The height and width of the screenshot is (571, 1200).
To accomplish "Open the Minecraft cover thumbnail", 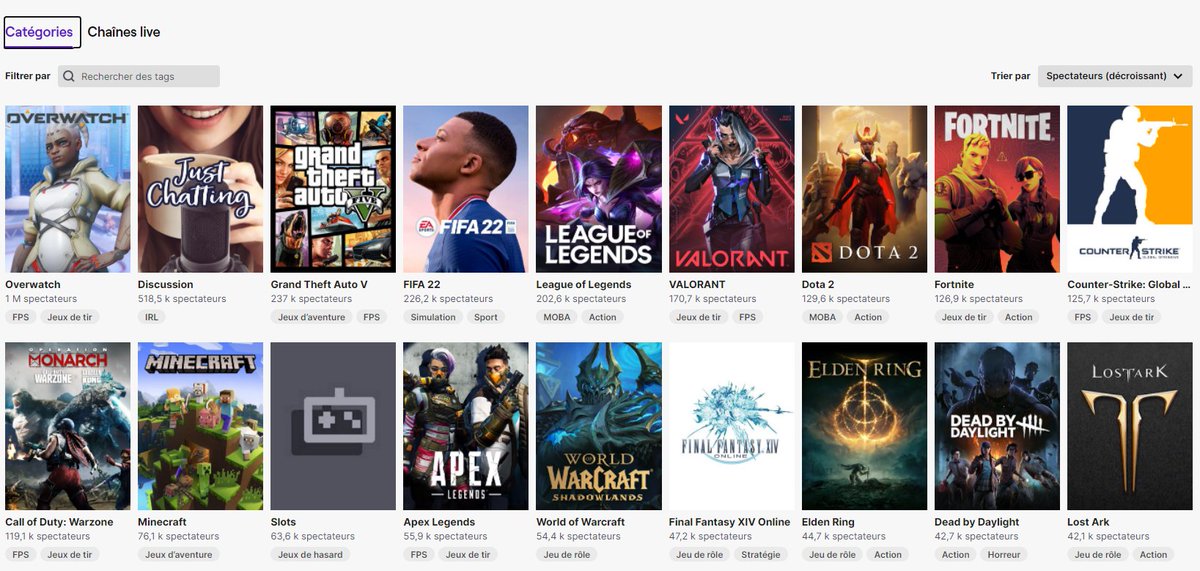I will click(200, 426).
